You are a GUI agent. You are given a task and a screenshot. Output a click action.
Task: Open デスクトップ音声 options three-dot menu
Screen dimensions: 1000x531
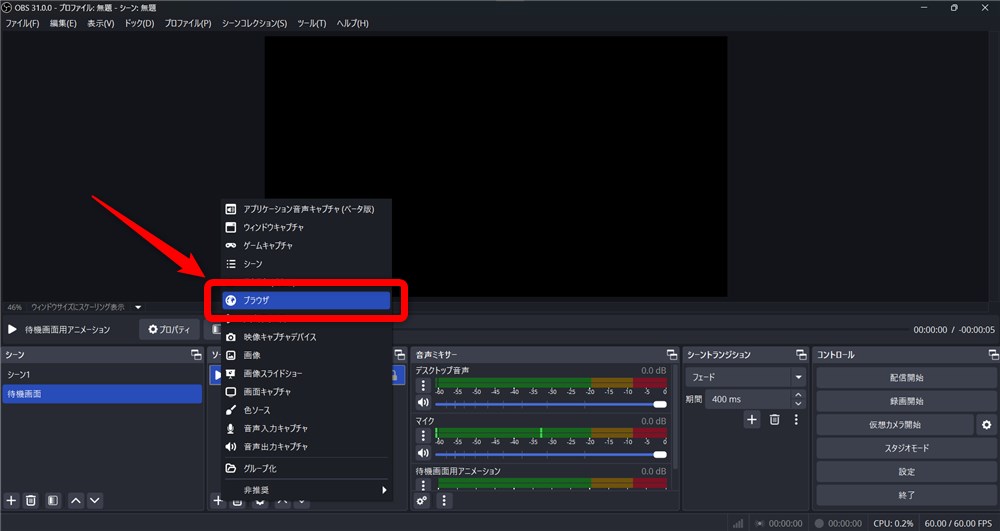tap(423, 386)
